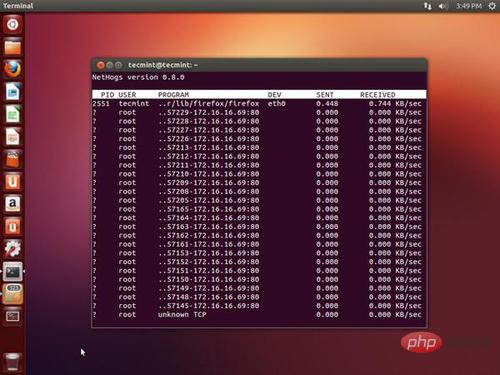Select the '..57229-172.16.16.69:80' entry

click(209, 112)
